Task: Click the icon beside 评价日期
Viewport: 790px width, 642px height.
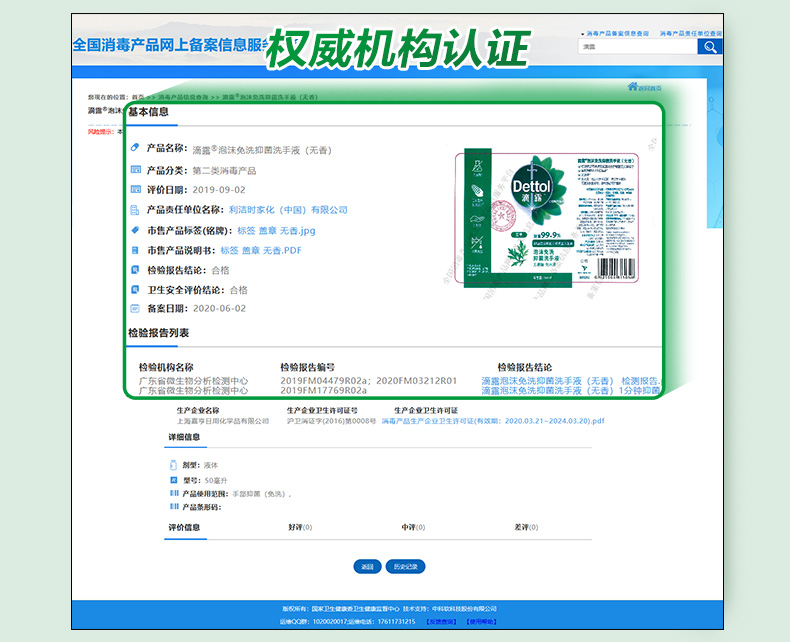Action: [x=136, y=189]
